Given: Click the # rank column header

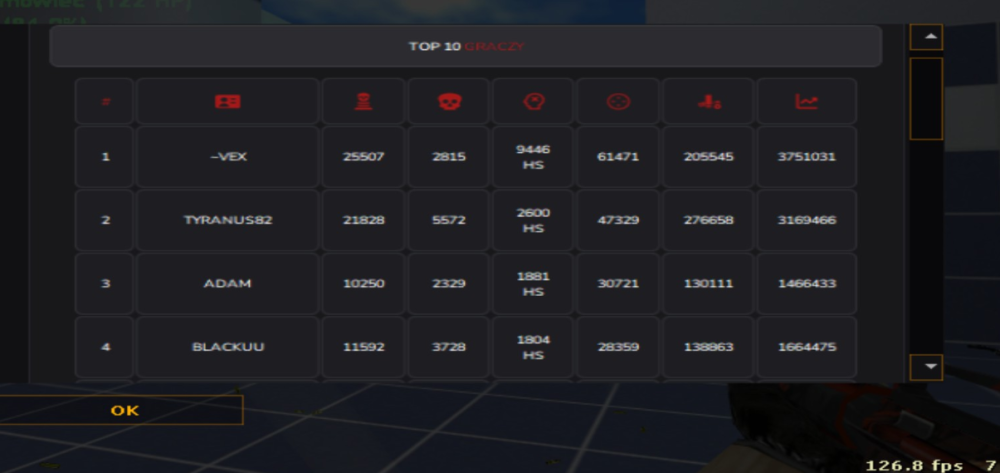Looking at the screenshot, I should [x=106, y=101].
